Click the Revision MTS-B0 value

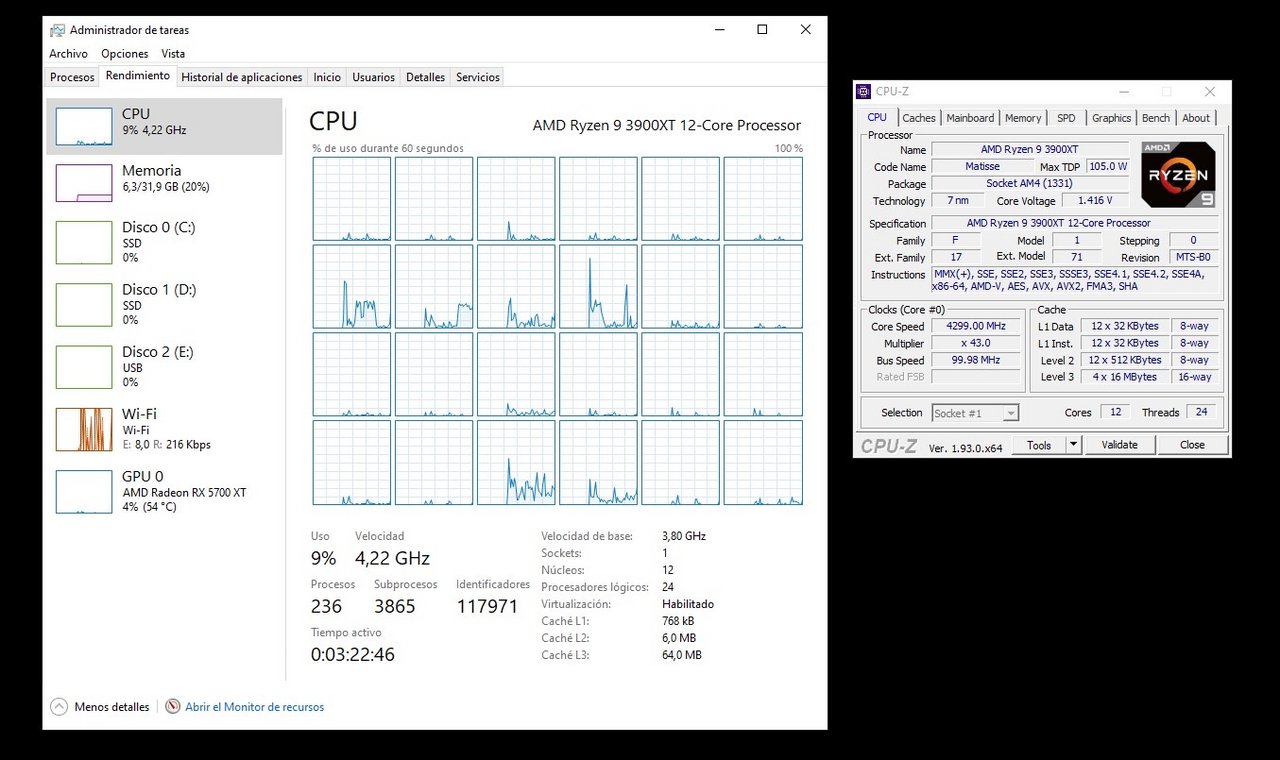tap(1192, 257)
